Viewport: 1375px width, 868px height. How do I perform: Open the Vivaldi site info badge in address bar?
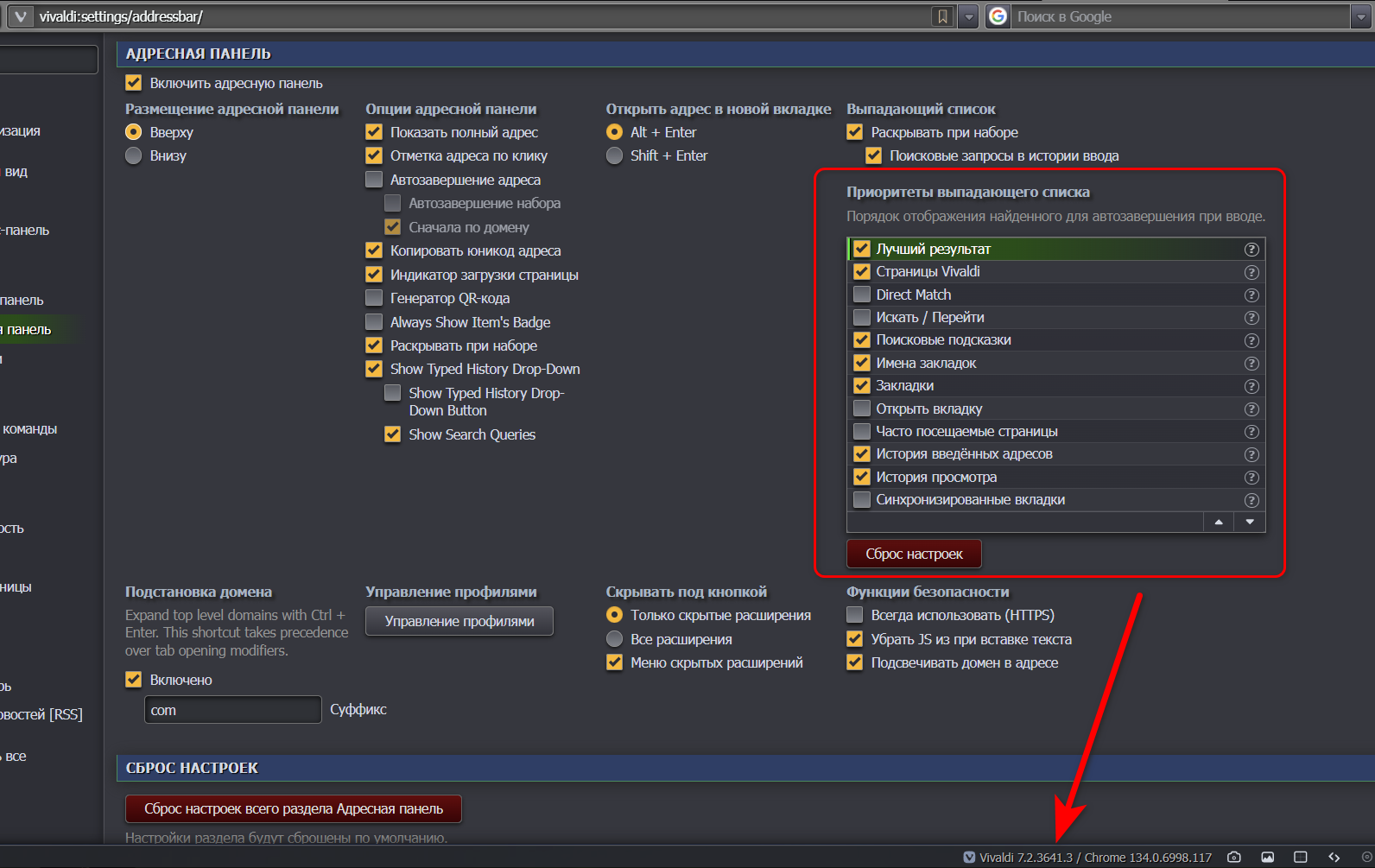click(x=20, y=16)
